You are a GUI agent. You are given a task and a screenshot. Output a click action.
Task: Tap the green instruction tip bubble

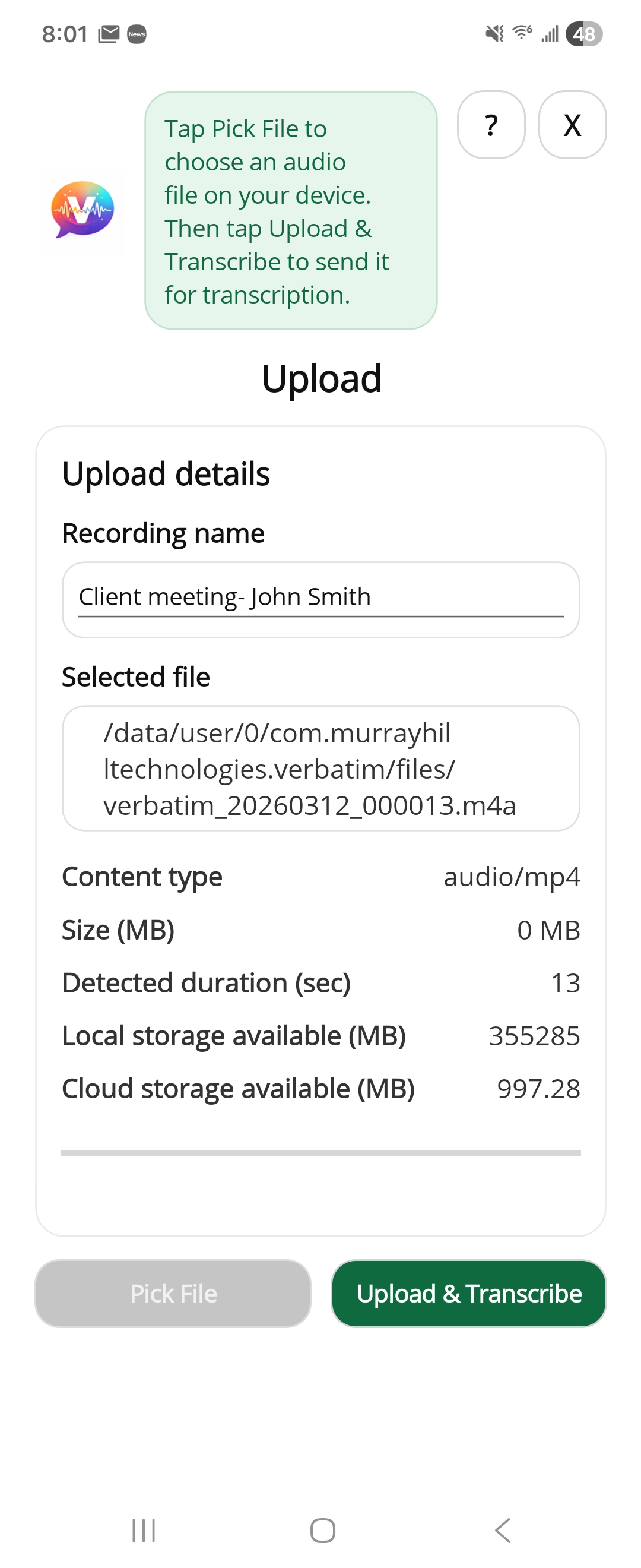tap(291, 211)
